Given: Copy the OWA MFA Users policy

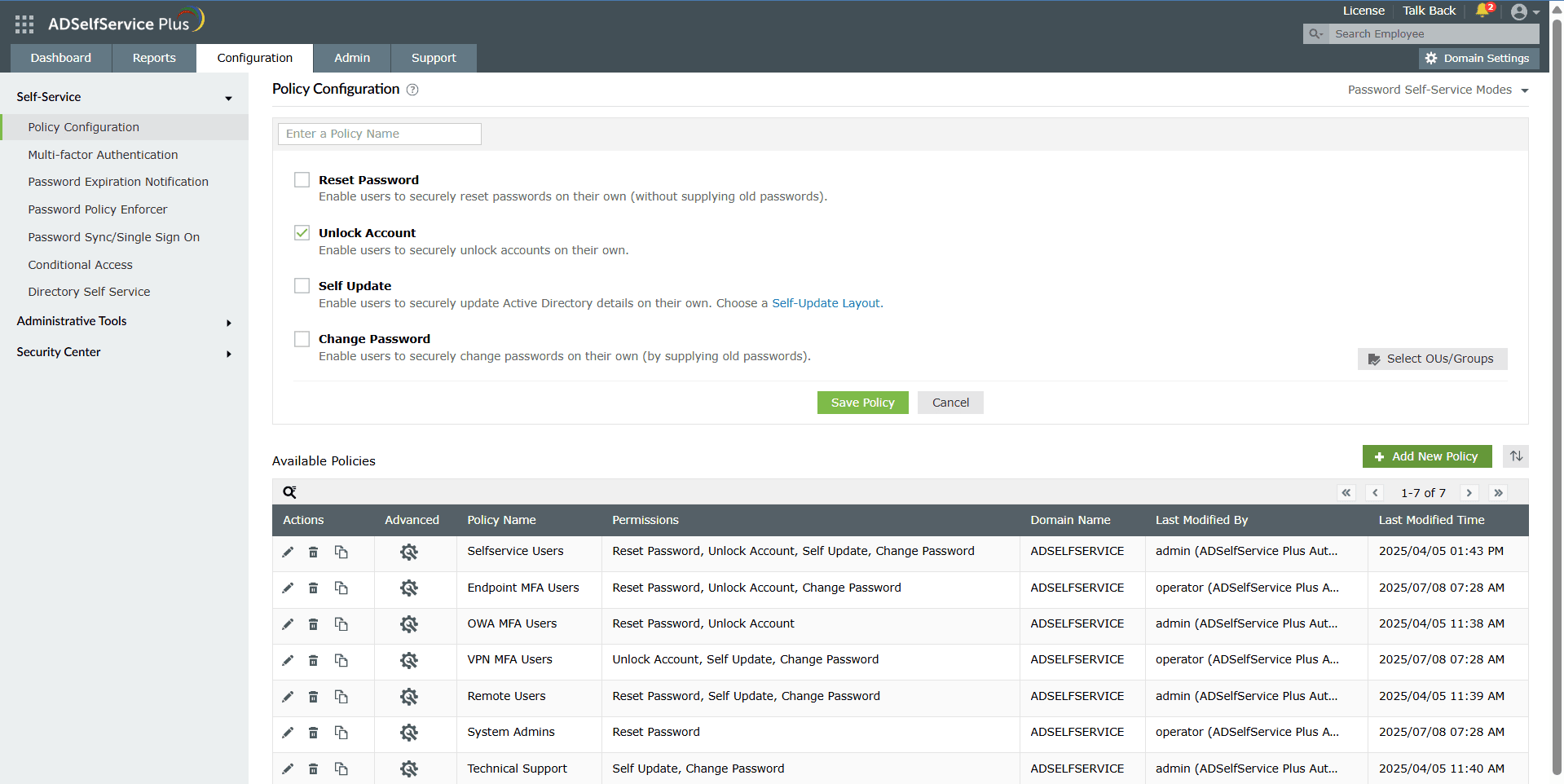Looking at the screenshot, I should [x=341, y=624].
